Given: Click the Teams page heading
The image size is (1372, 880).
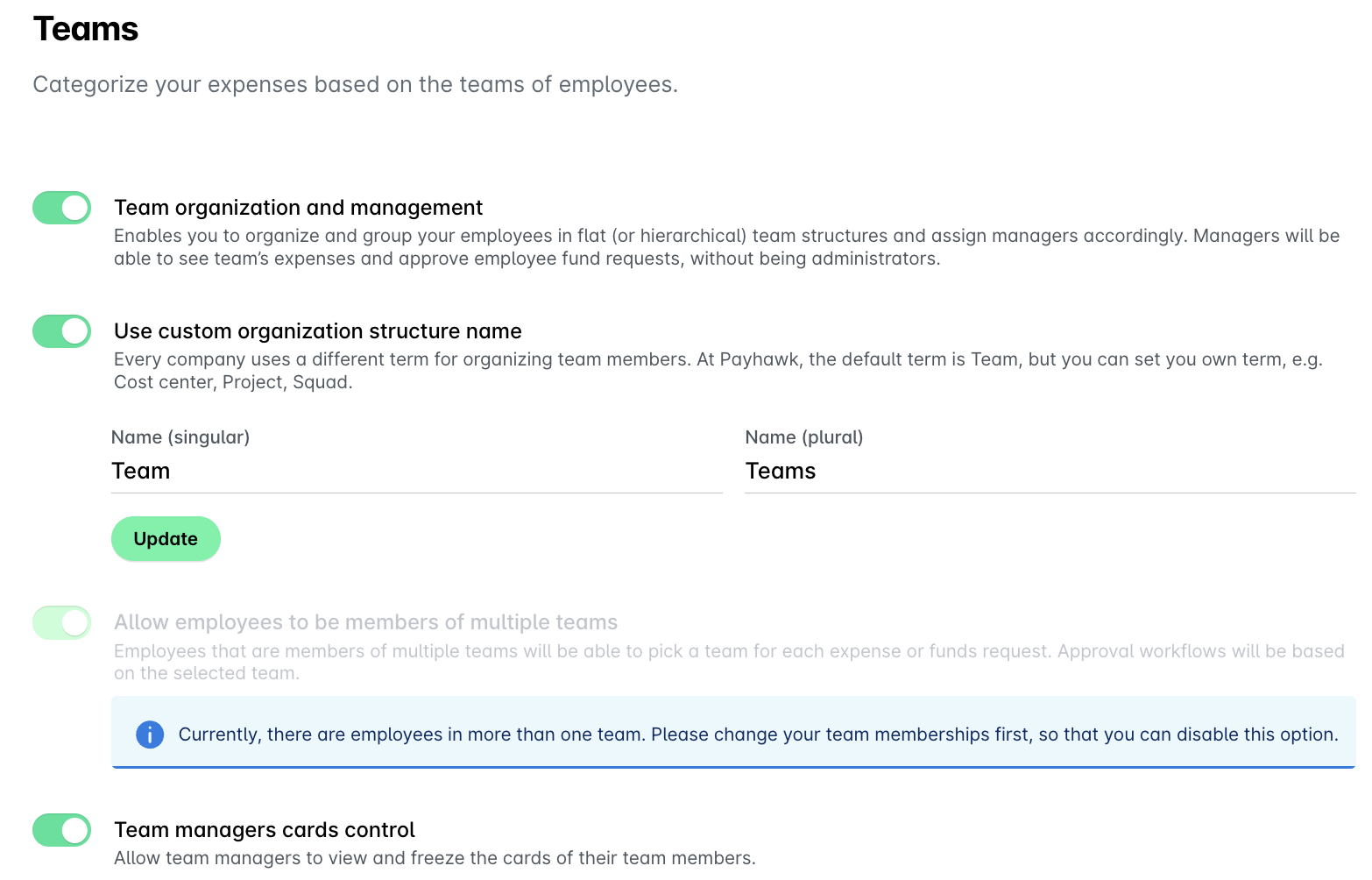Looking at the screenshot, I should (x=86, y=29).
